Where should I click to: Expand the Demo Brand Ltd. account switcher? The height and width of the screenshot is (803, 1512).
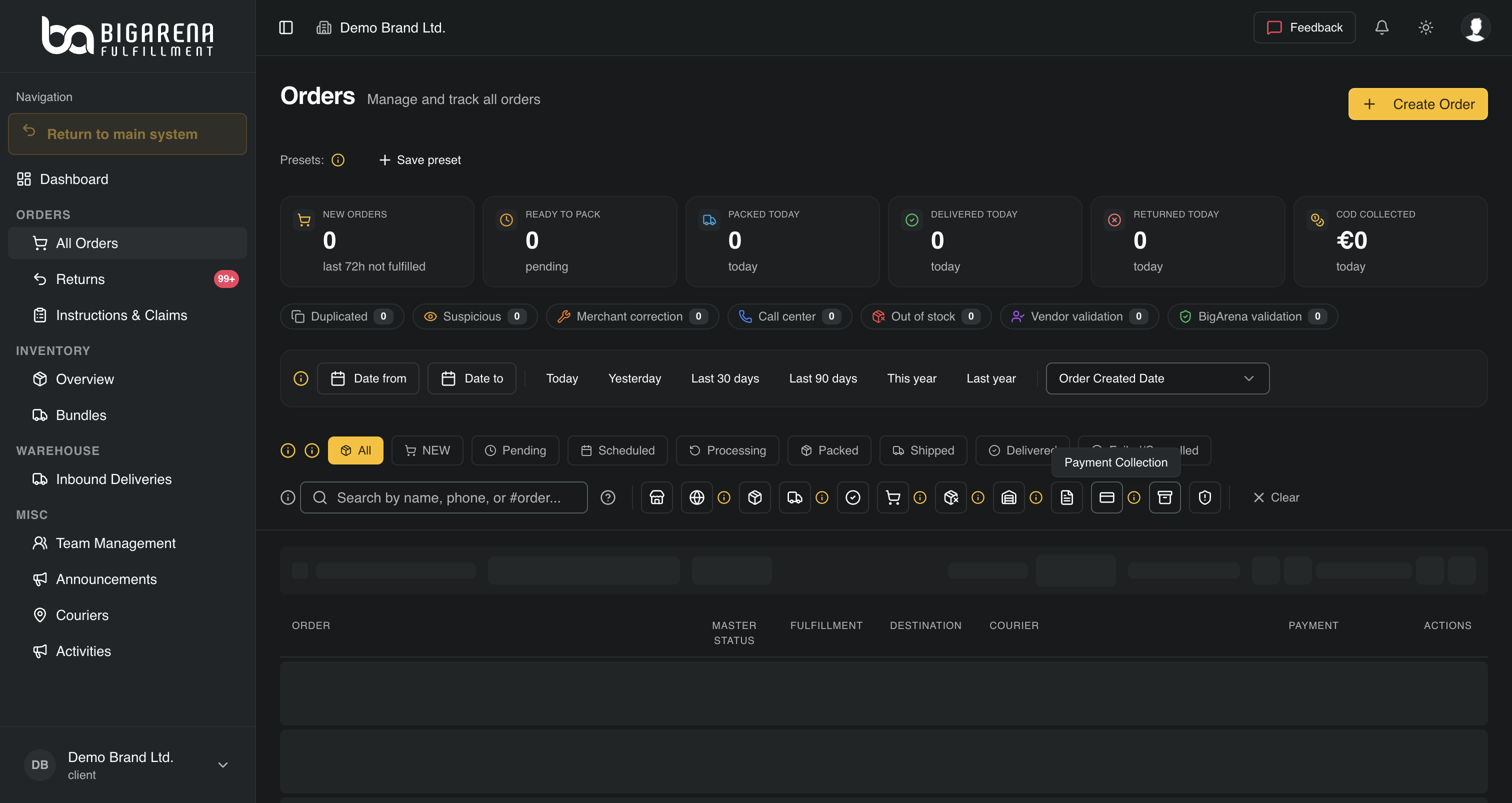click(127, 765)
